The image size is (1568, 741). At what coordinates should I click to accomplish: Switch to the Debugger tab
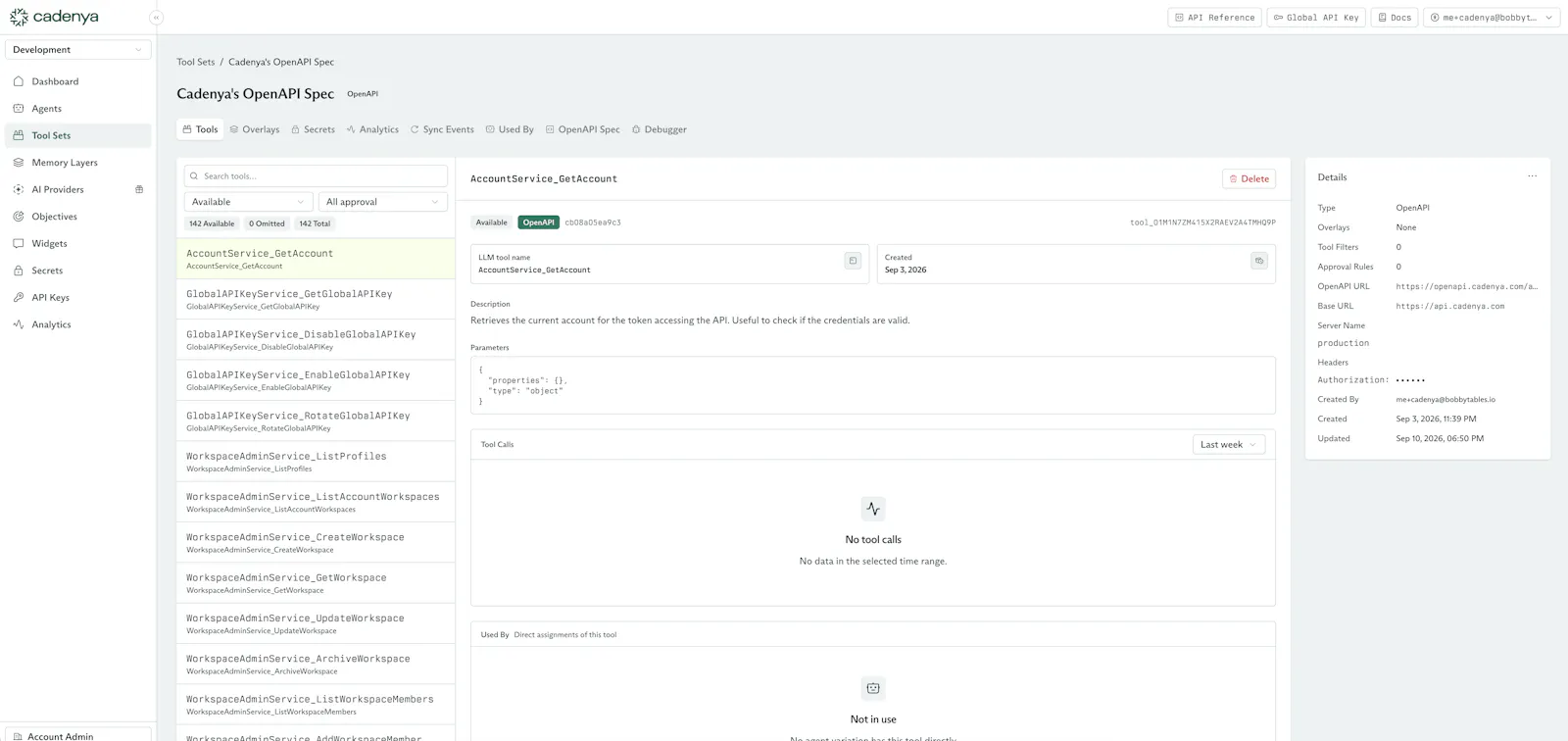(x=660, y=129)
